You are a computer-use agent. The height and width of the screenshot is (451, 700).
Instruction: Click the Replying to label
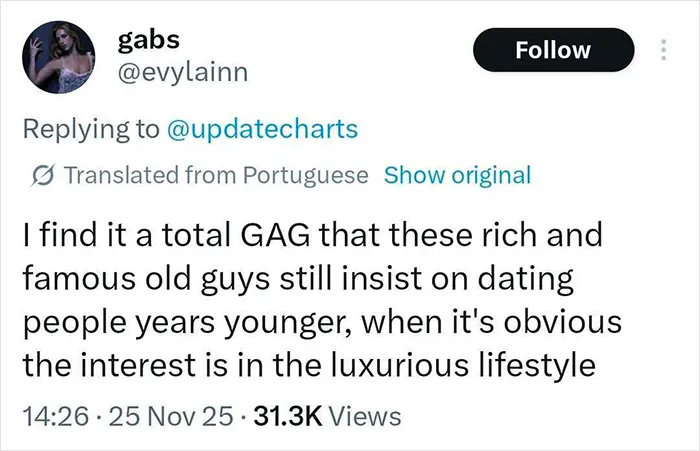coord(91,129)
